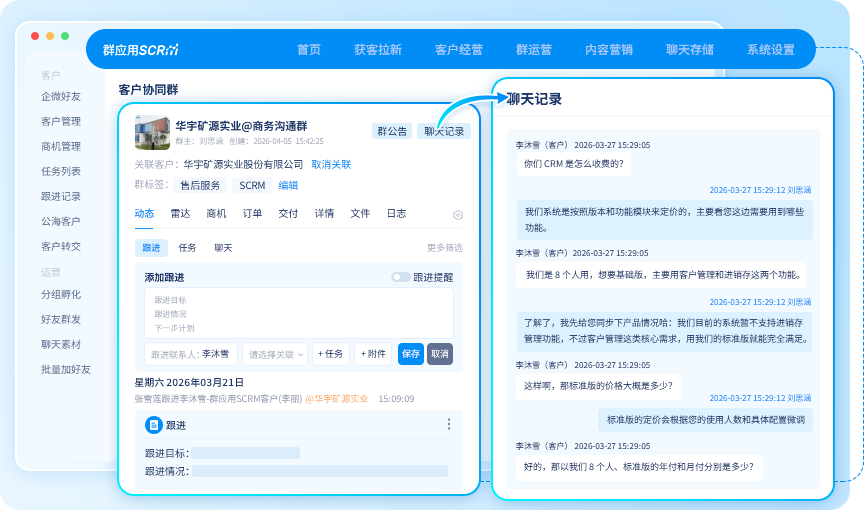Open the three-dot menu on the 跟进 card
This screenshot has width=864, height=510.
coord(449,424)
